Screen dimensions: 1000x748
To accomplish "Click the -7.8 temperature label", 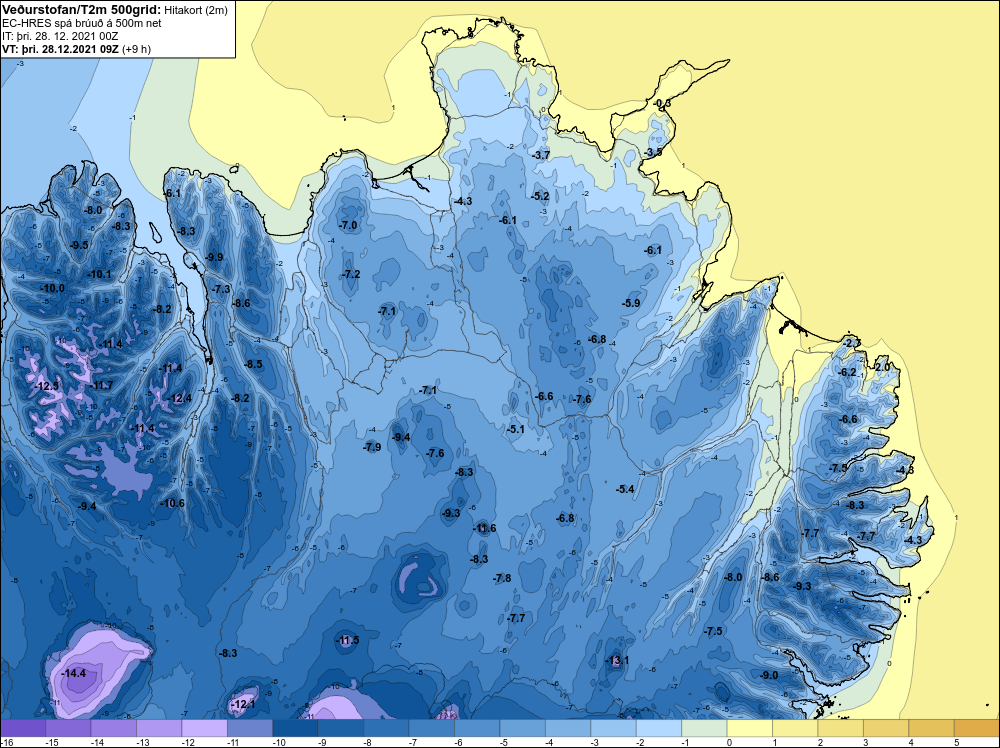I will coord(503,578).
